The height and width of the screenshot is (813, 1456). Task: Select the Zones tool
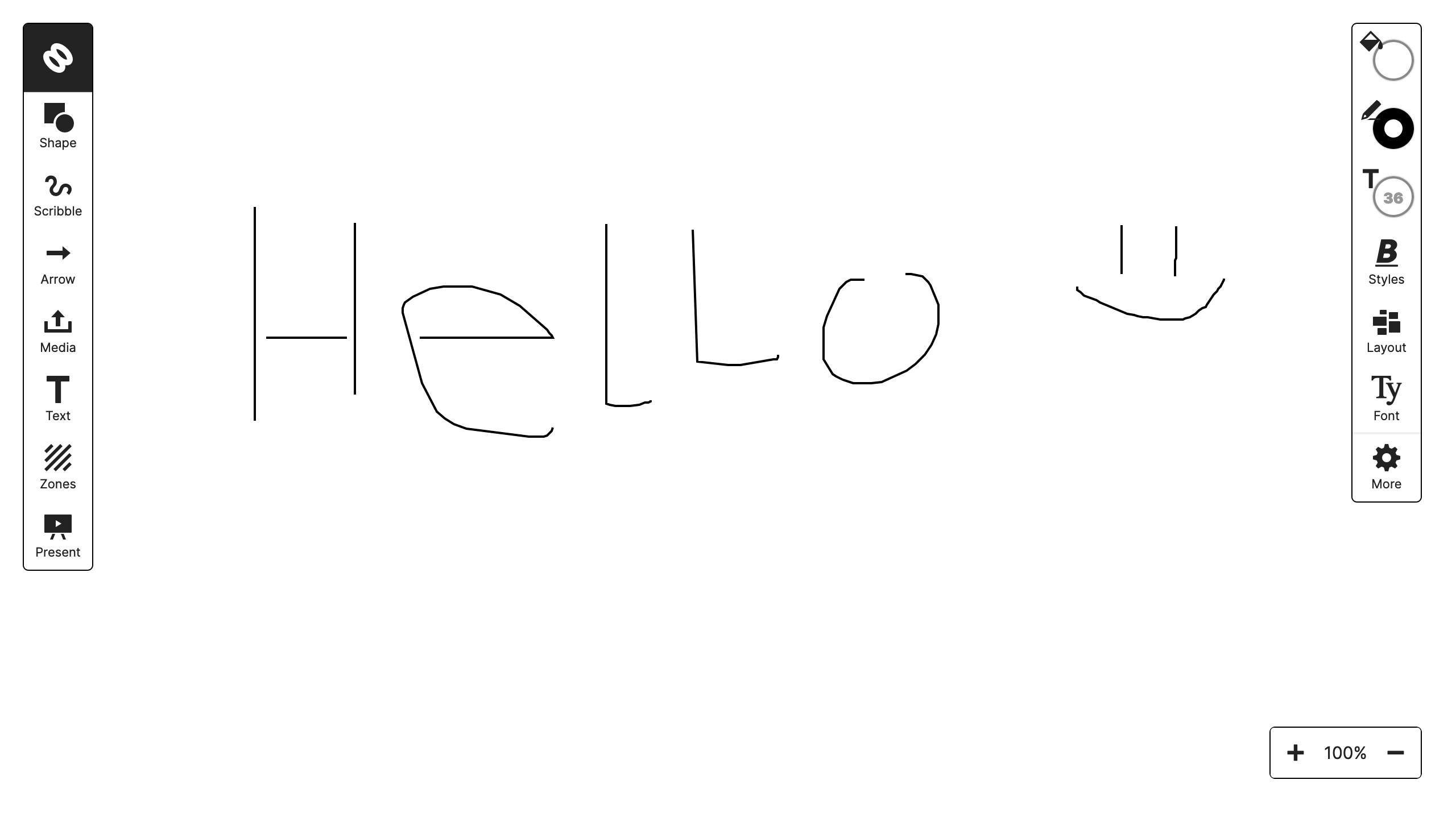click(57, 467)
